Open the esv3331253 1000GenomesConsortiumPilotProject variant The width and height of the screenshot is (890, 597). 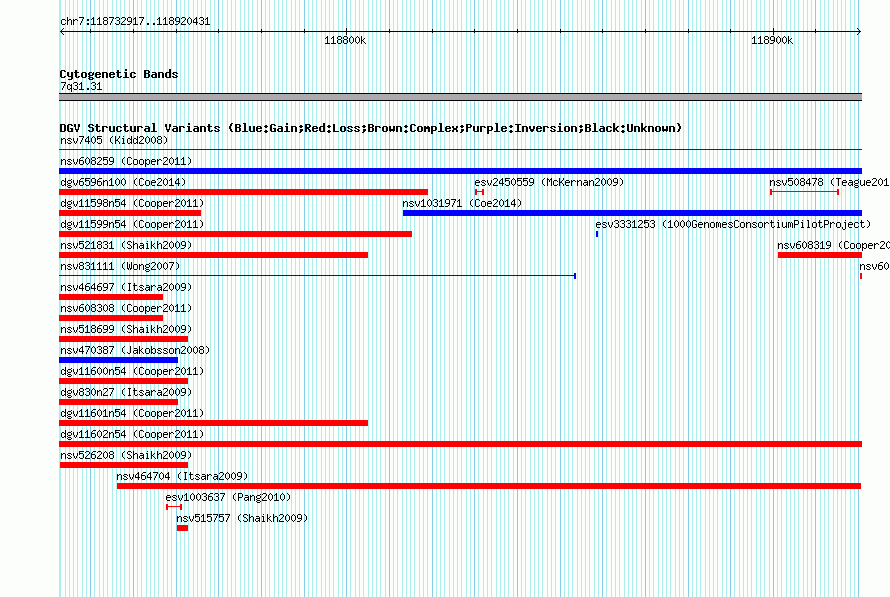733,224
